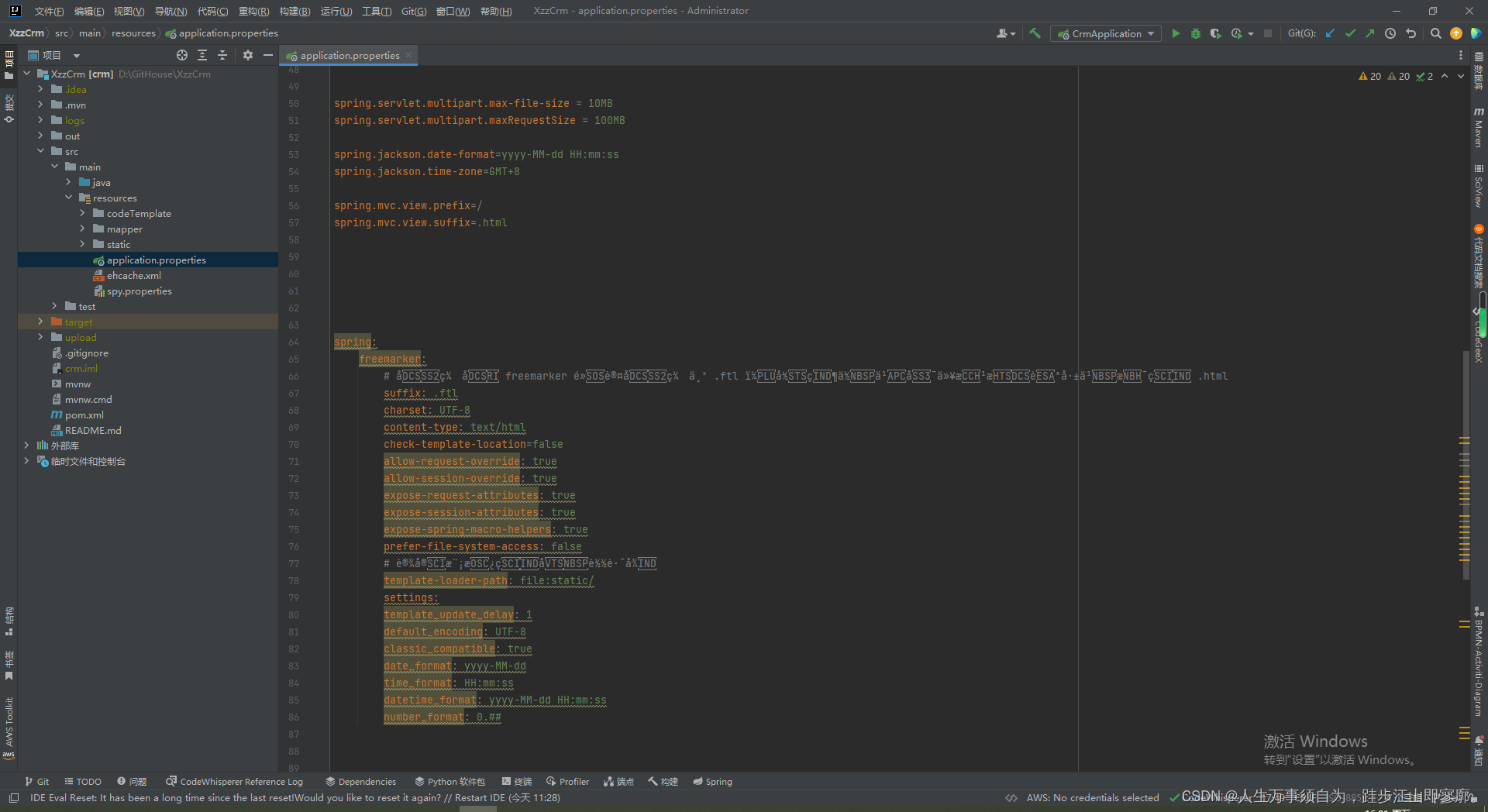The height and width of the screenshot is (812, 1488).
Task: Expand the 外部库 external libraries node
Action: (26, 446)
